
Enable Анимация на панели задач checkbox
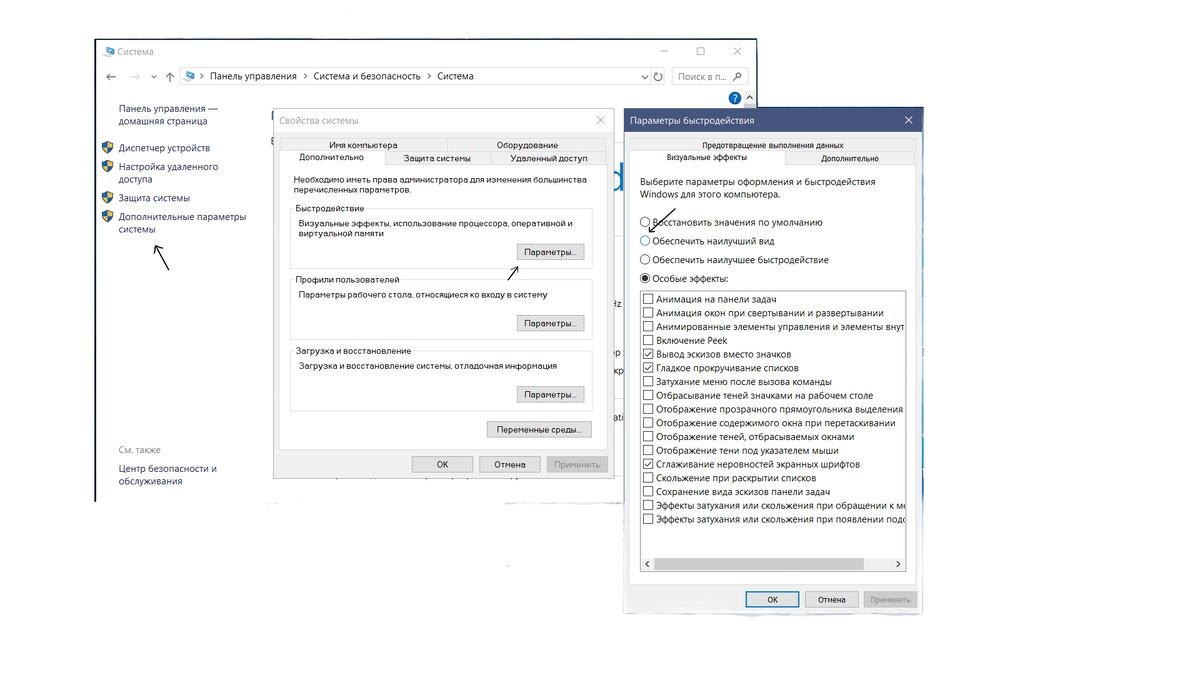649,299
